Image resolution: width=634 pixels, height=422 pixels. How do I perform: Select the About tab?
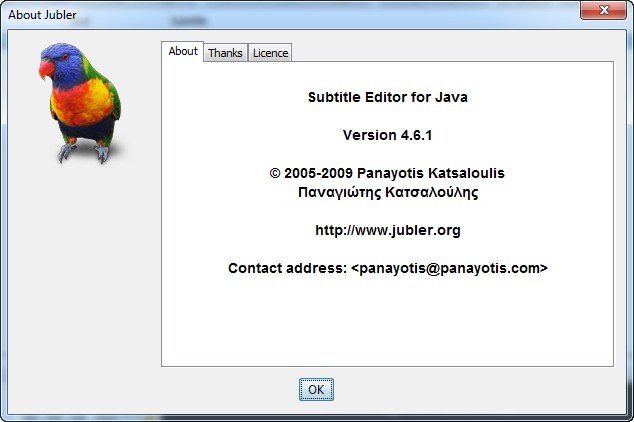coord(183,52)
